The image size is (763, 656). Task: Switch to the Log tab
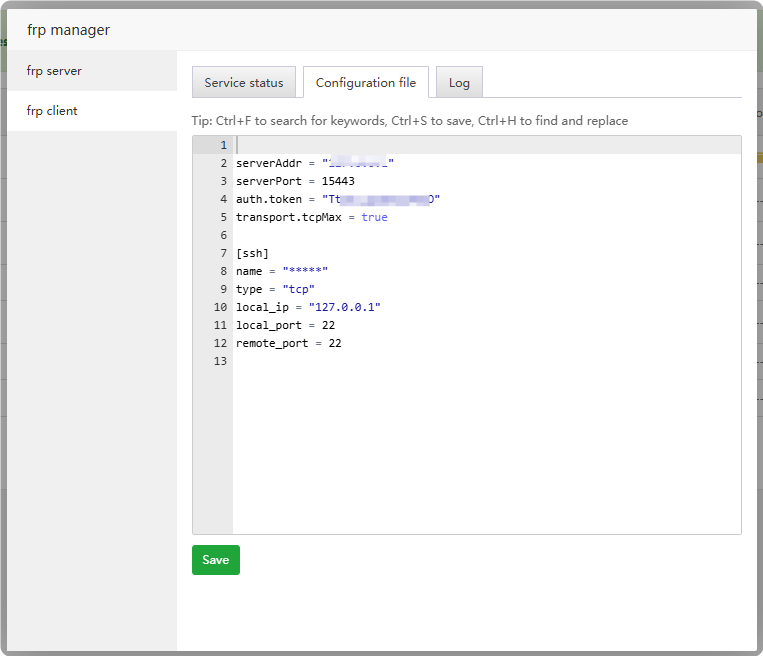click(x=459, y=83)
